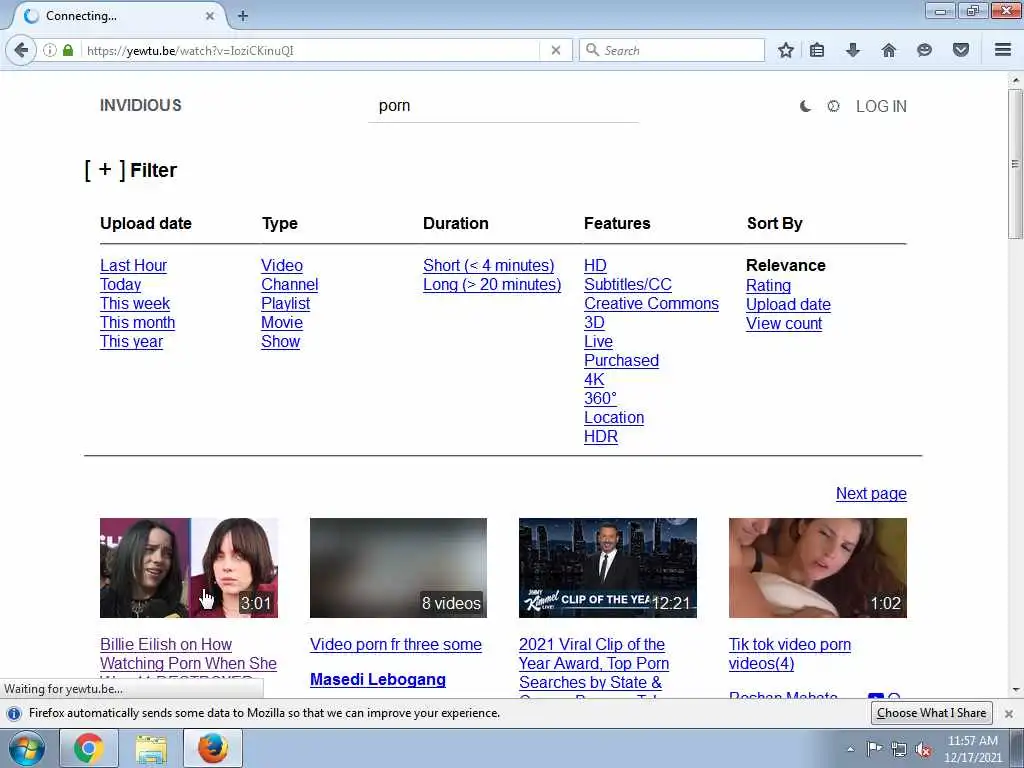Go to Firefox home page icon
This screenshot has width=1024, height=768.
pos(888,50)
